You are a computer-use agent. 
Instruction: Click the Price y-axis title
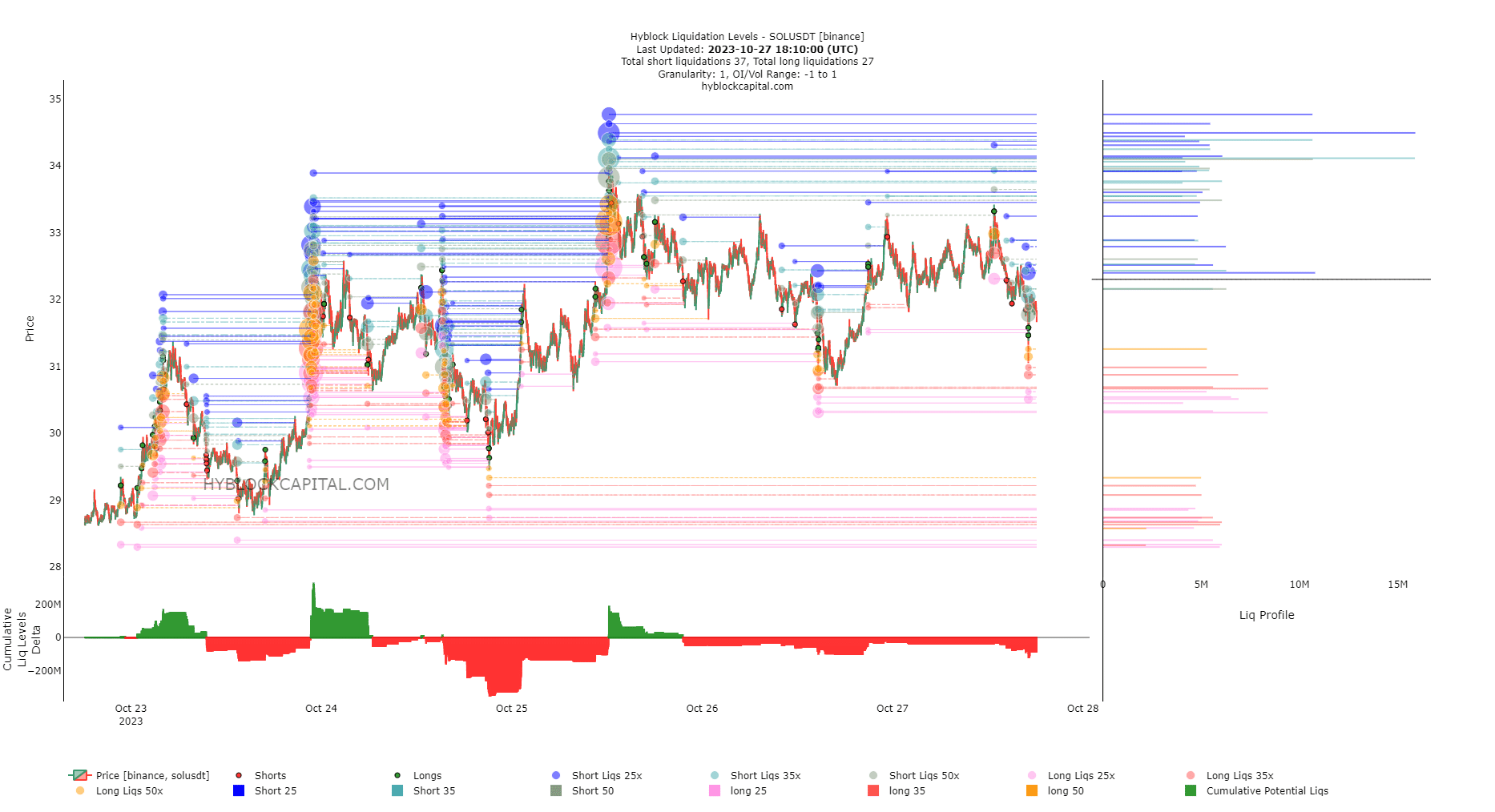pyautogui.click(x=30, y=328)
